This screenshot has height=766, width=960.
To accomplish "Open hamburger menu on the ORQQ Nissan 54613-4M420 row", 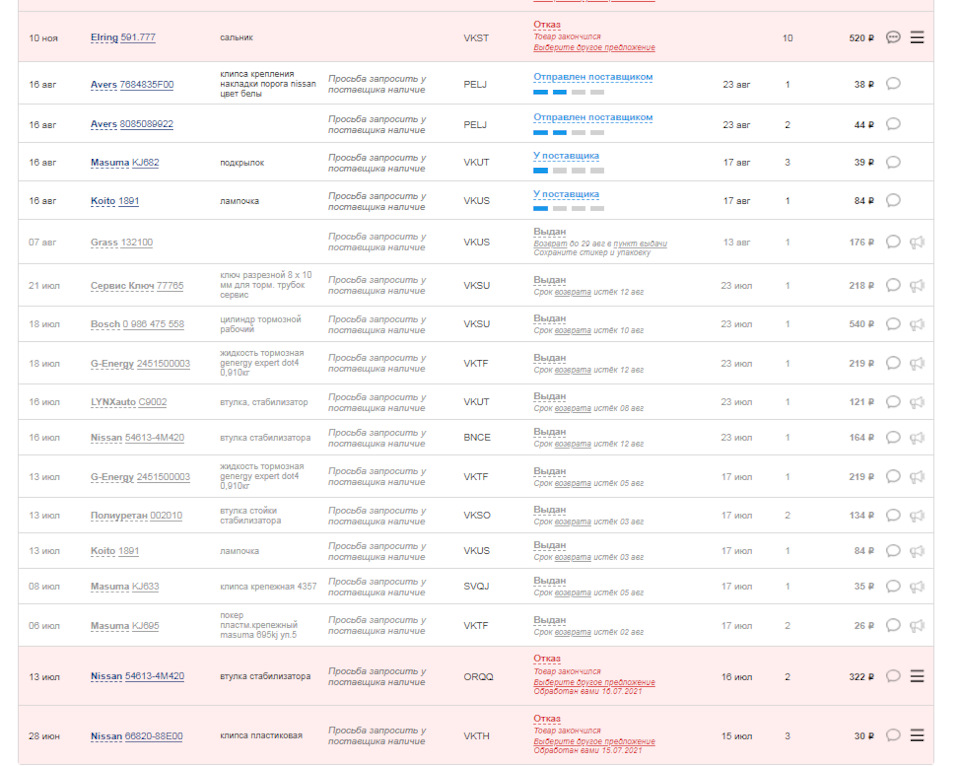I will pyautogui.click(x=917, y=676).
